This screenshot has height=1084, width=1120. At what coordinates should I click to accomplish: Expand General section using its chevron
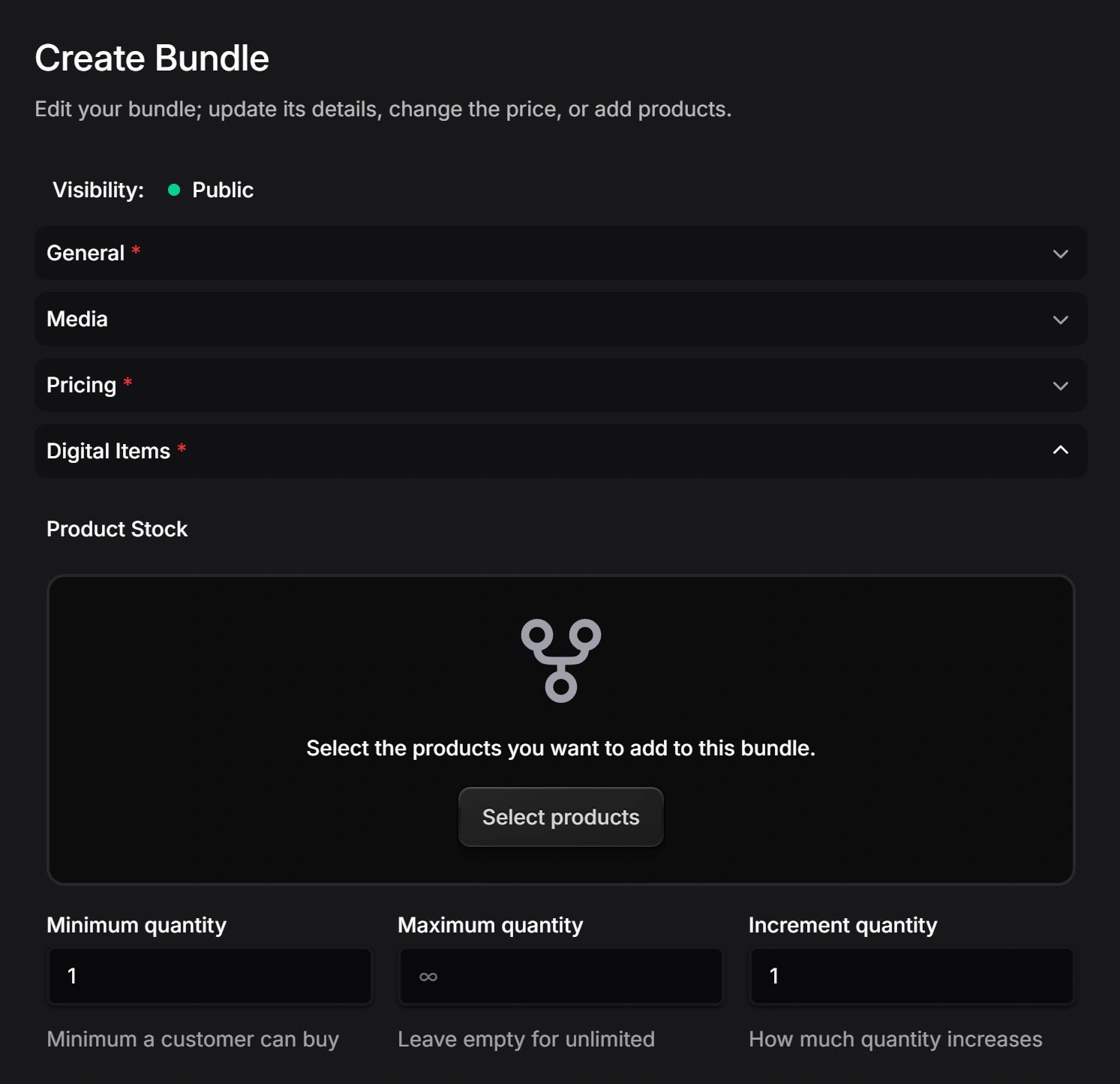click(x=1060, y=254)
